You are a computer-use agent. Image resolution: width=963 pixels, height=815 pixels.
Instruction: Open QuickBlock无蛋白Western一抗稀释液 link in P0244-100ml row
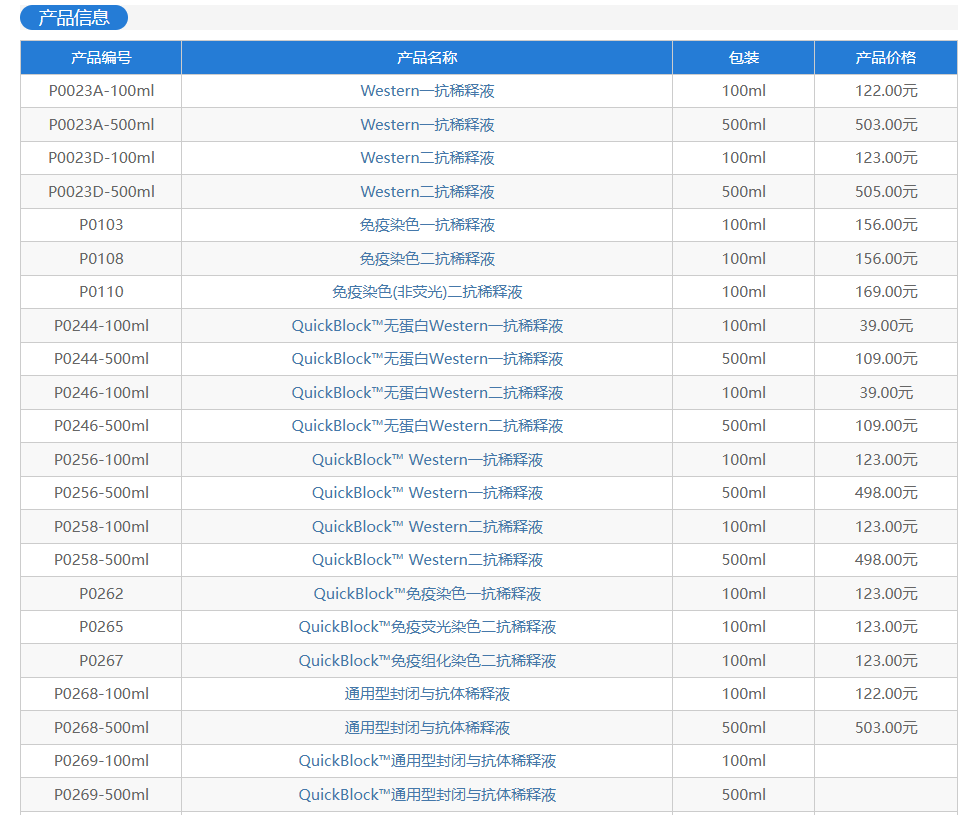point(427,326)
